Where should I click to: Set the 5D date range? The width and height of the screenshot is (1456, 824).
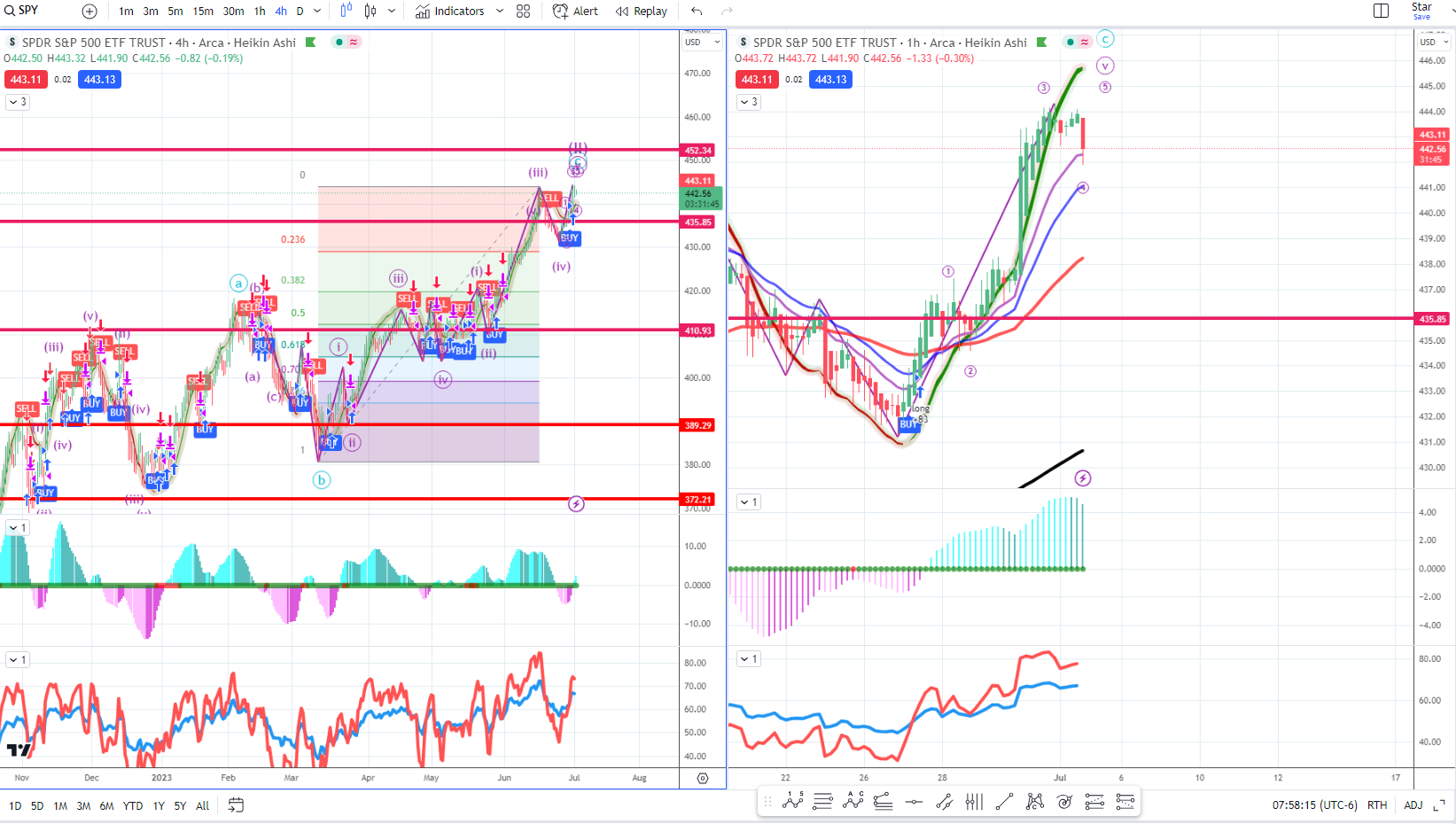tap(37, 806)
